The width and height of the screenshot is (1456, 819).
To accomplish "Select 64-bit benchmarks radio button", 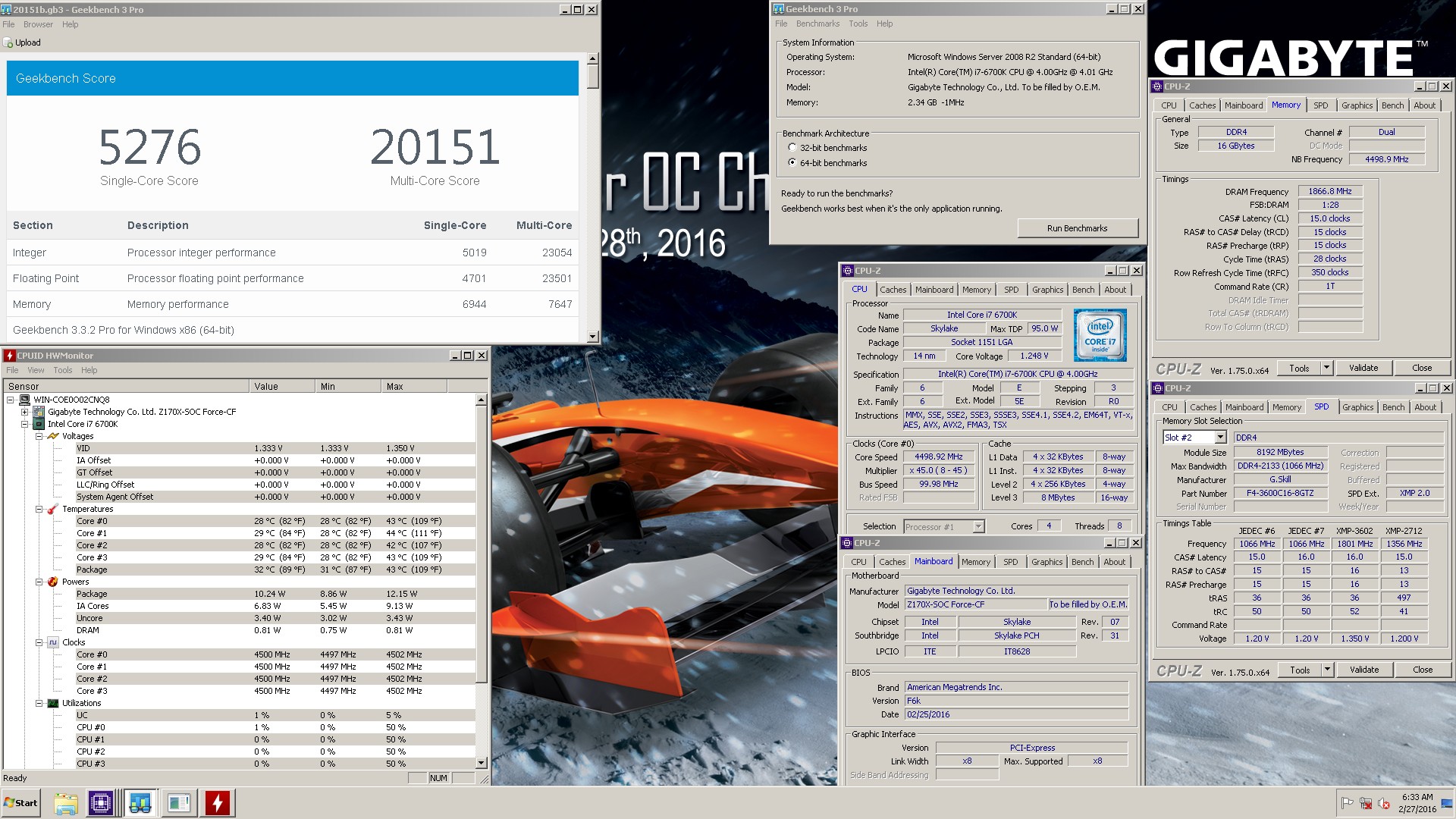I will pos(792,163).
